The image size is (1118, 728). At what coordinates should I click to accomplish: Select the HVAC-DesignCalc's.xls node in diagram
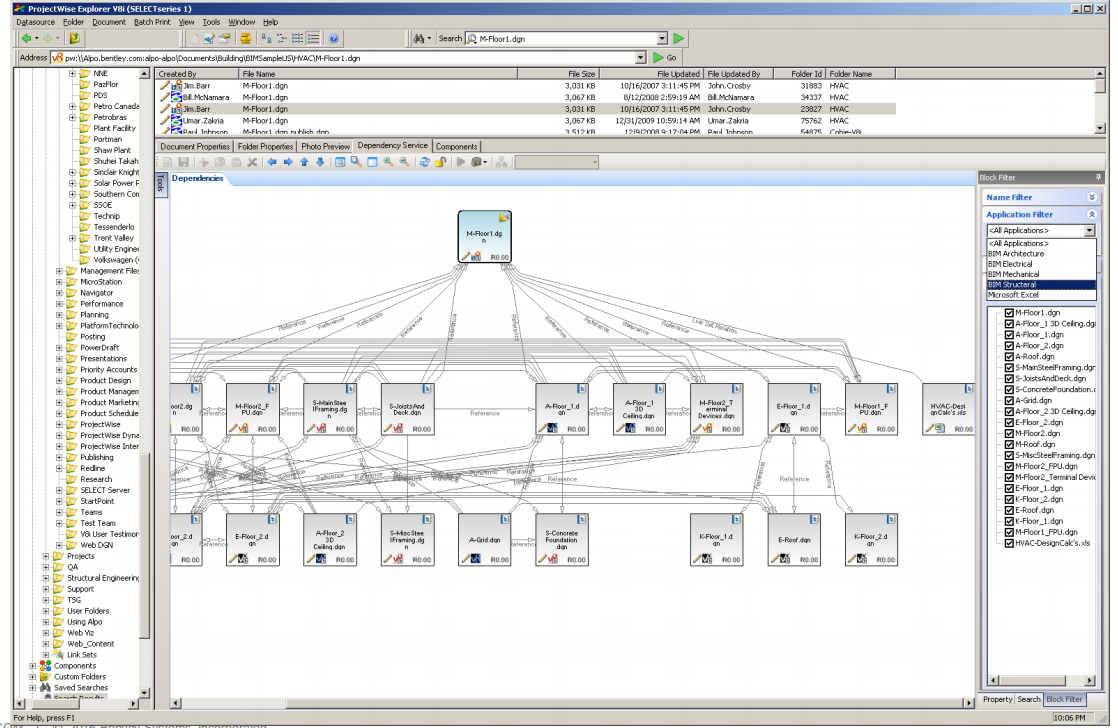point(948,409)
